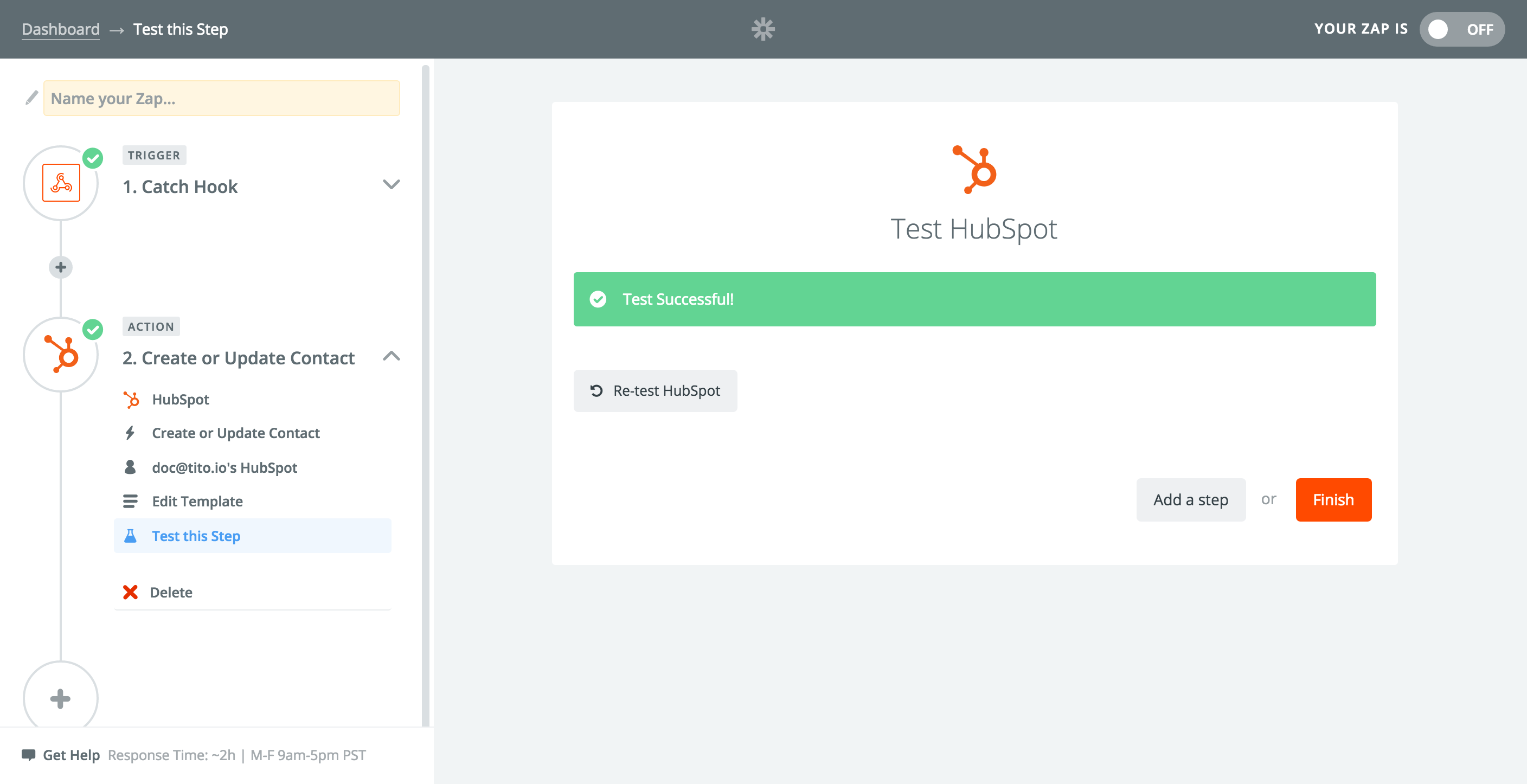1527x784 pixels.
Task: Click the orange Finish button
Action: [x=1333, y=499]
